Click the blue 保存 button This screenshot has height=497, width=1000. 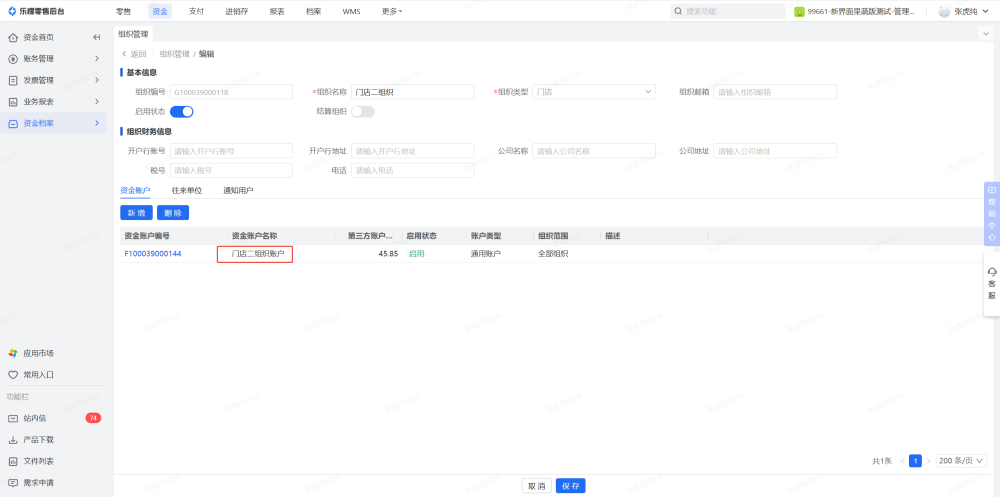point(570,486)
